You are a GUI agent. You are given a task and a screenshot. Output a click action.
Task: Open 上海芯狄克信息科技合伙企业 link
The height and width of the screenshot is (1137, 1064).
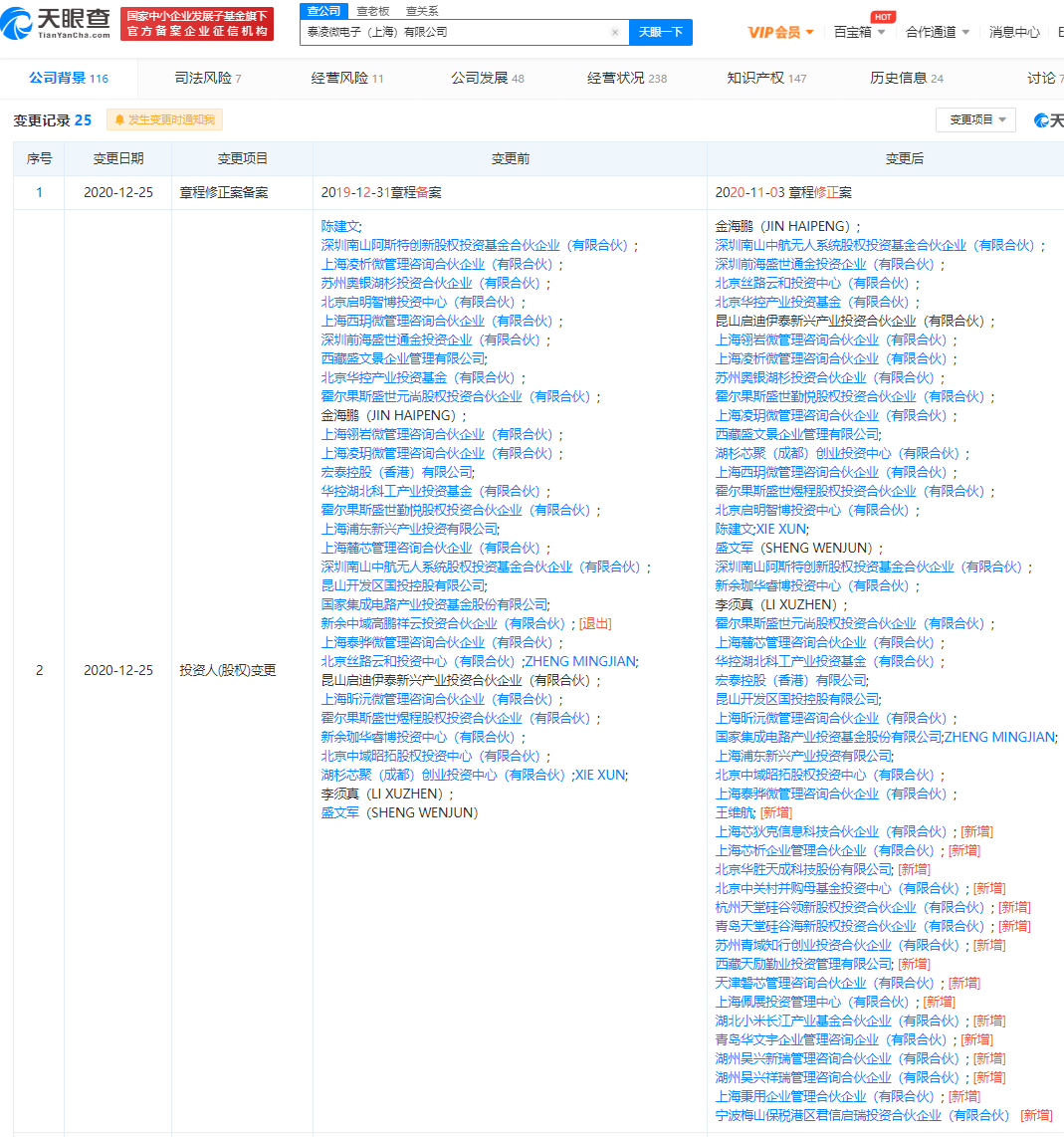831,831
